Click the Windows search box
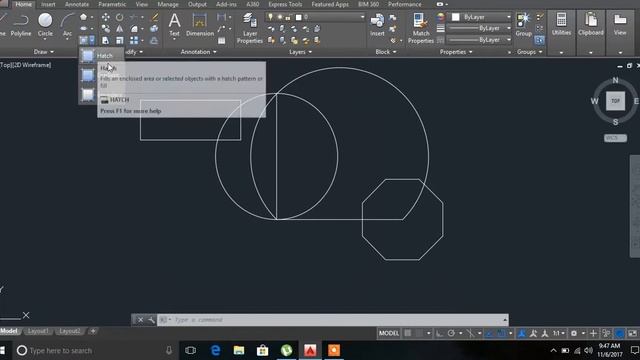This screenshot has height=360, width=640. pos(95,351)
